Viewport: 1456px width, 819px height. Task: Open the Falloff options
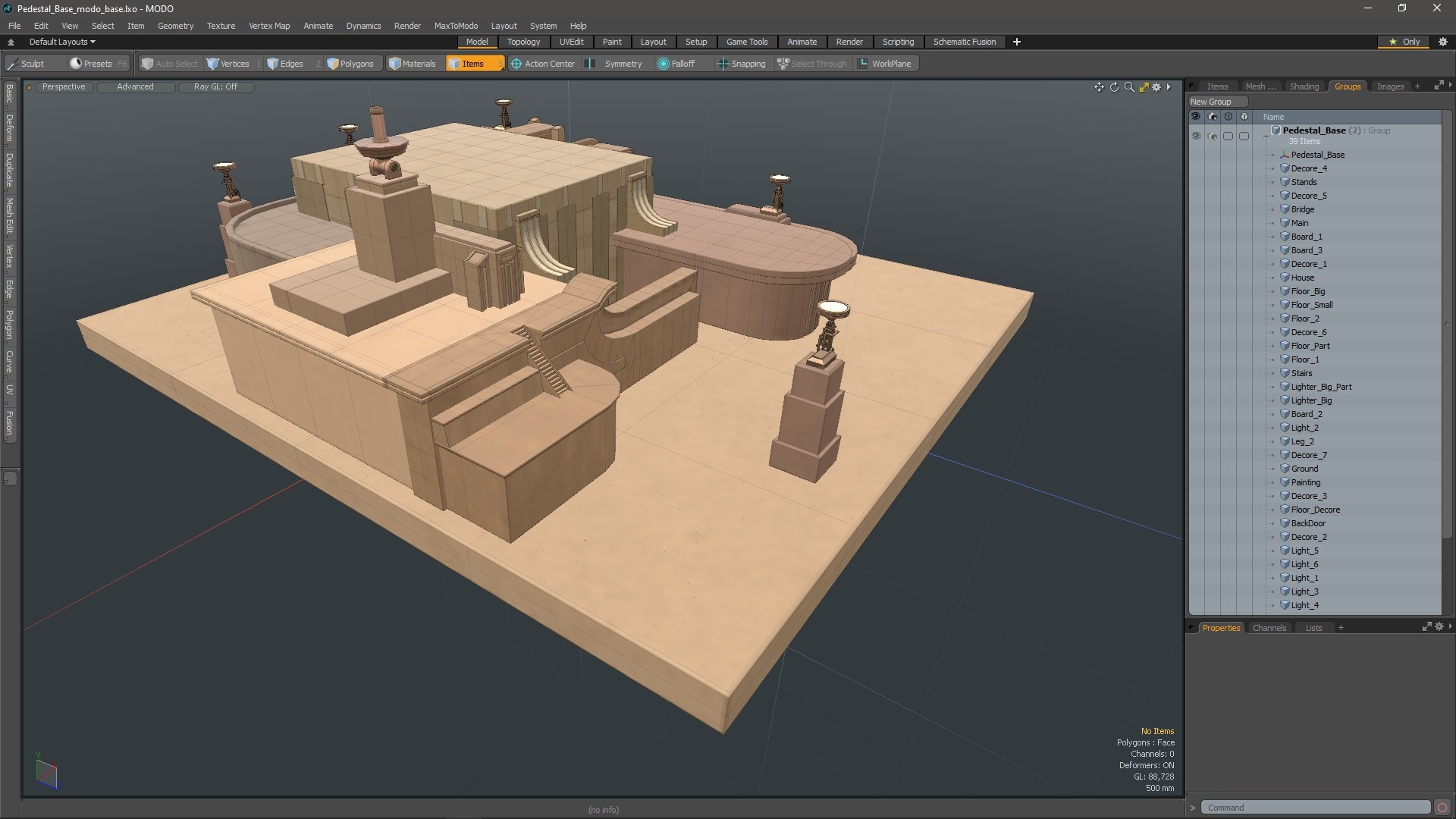682,64
